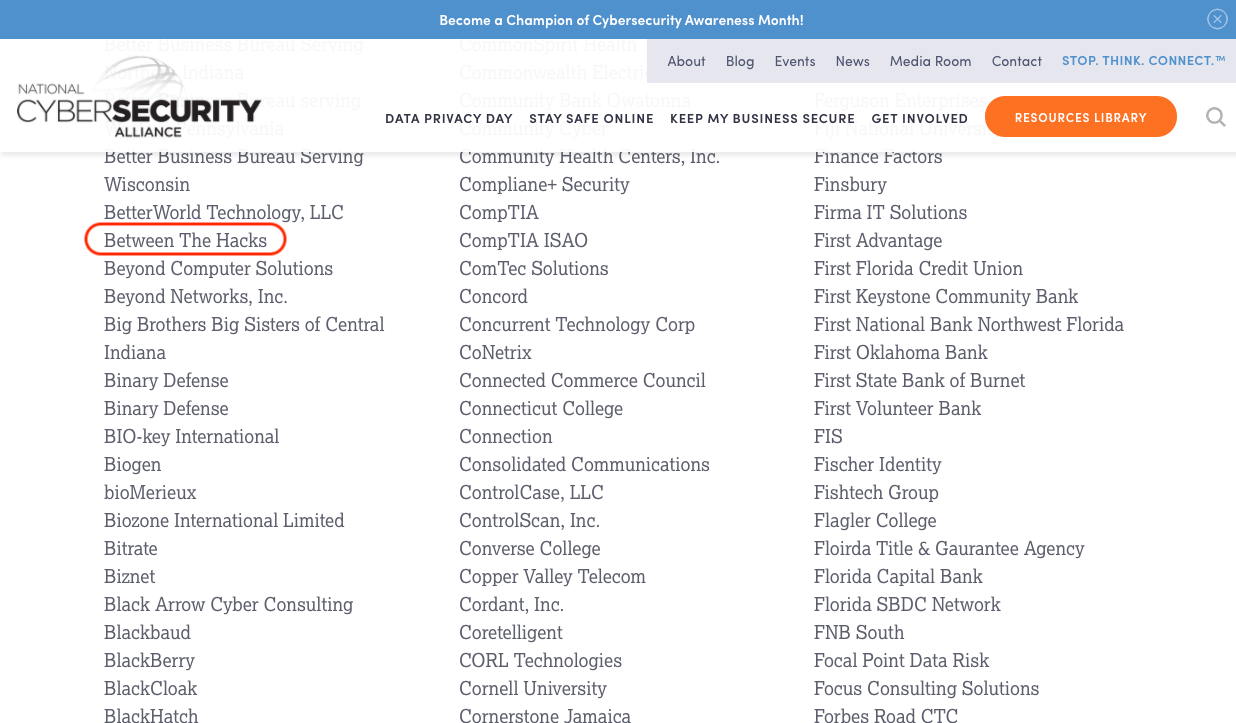Screen dimensions: 1236x723
Task: Select 'Fischer Identity' entry
Action: click(x=878, y=464)
